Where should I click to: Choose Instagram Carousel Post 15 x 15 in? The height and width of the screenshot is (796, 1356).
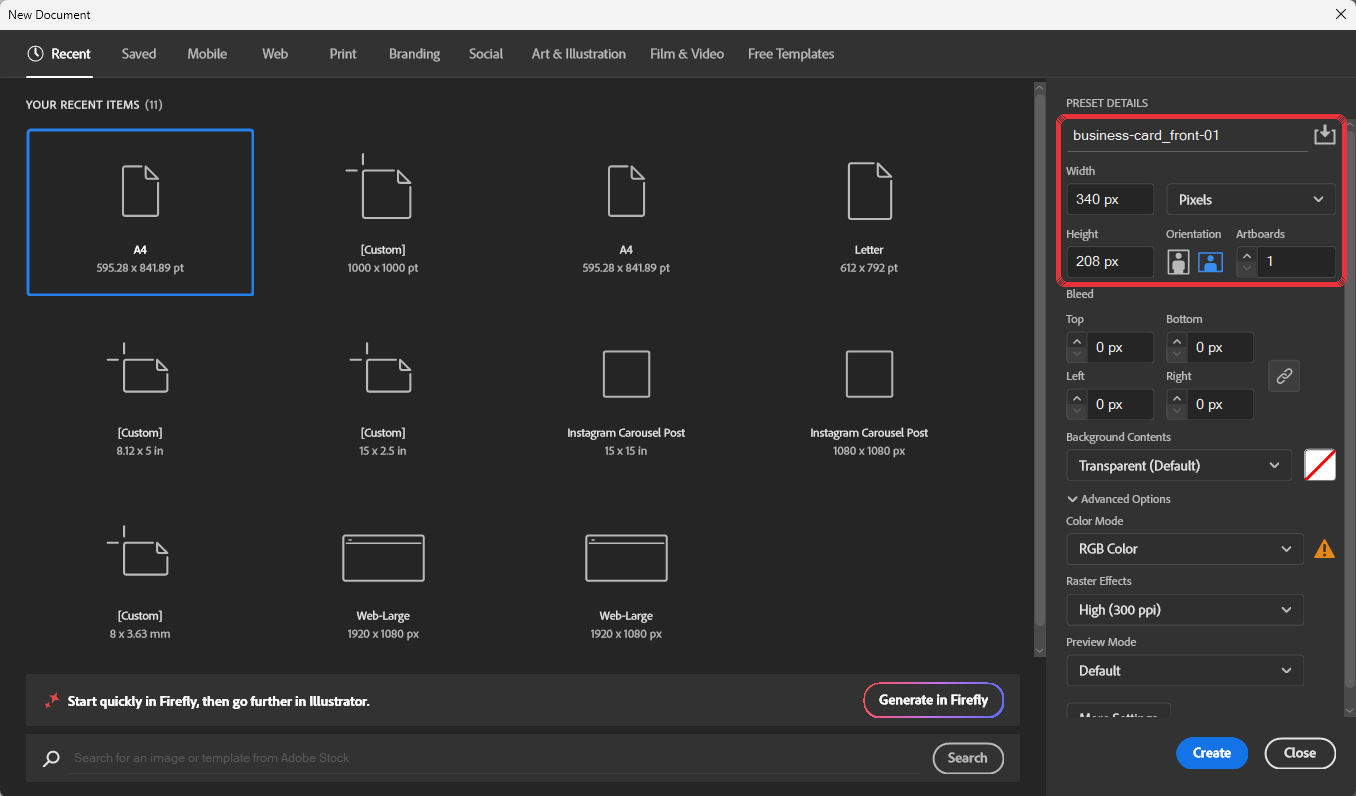click(x=626, y=395)
